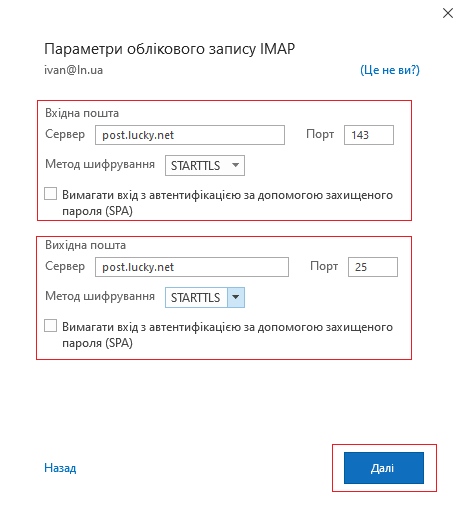The height and width of the screenshot is (524, 464).
Task: Click the outgoing mail port field 25
Action: pos(373,267)
